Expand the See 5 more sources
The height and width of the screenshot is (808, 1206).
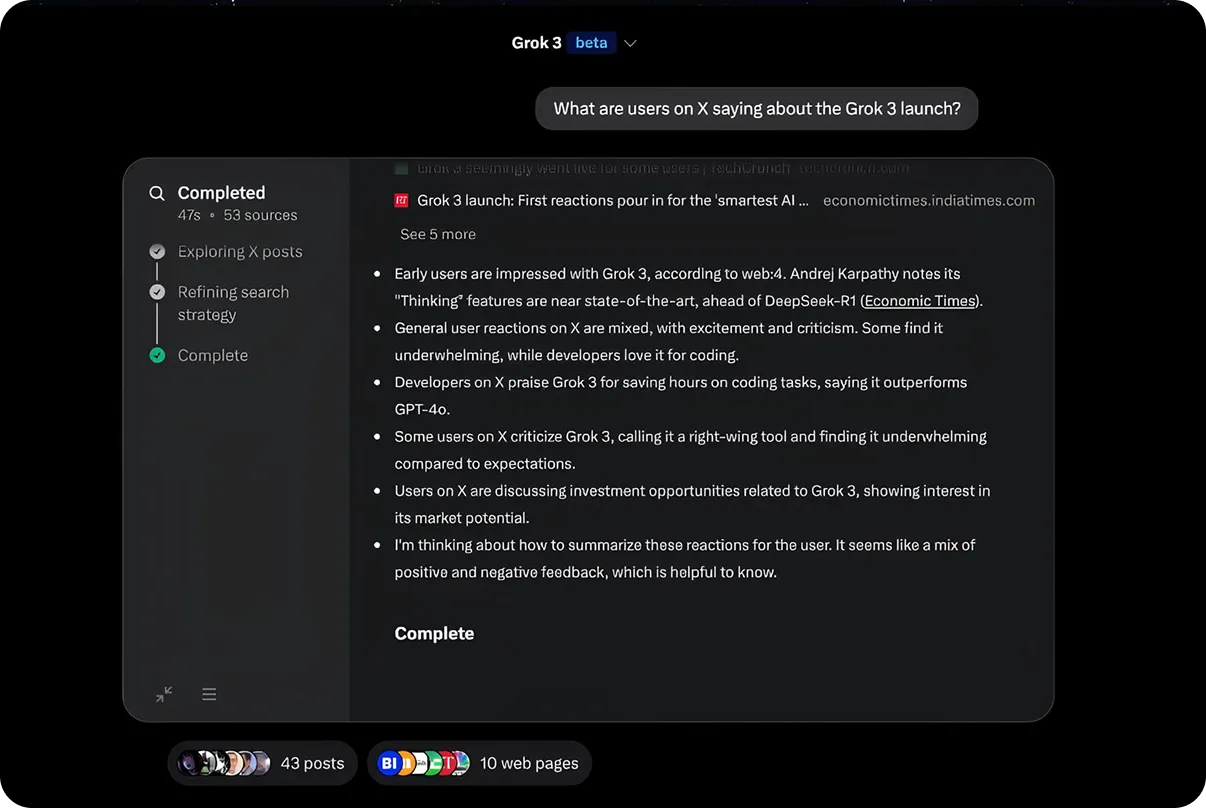click(438, 234)
